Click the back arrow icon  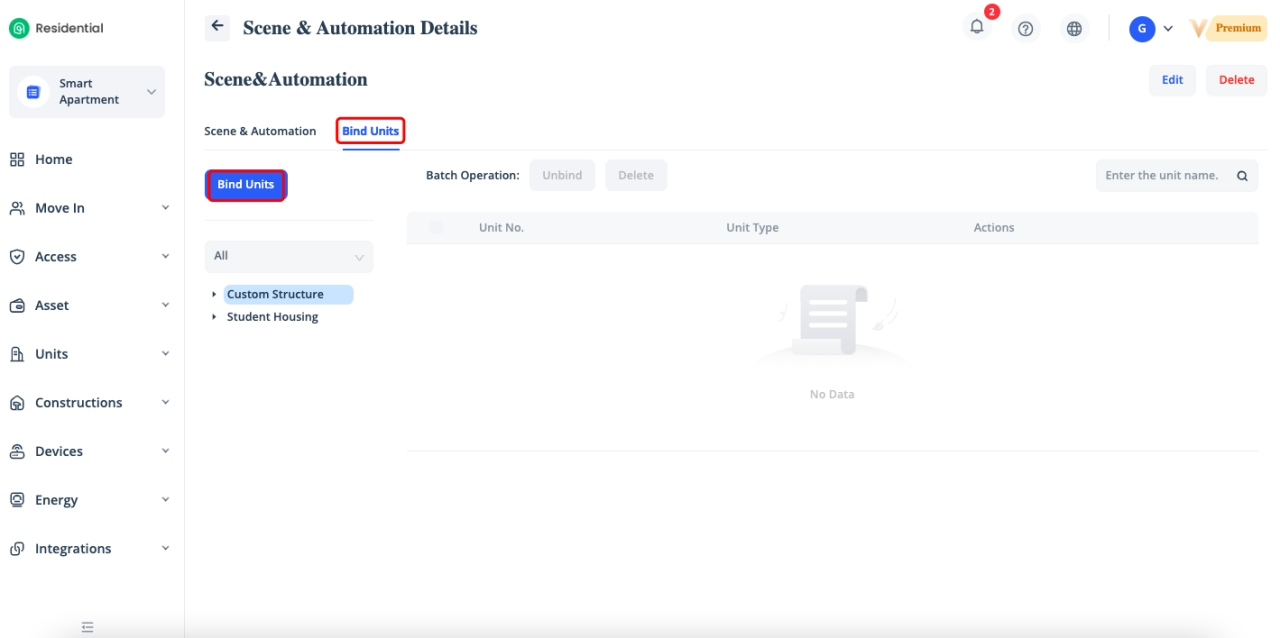217,28
